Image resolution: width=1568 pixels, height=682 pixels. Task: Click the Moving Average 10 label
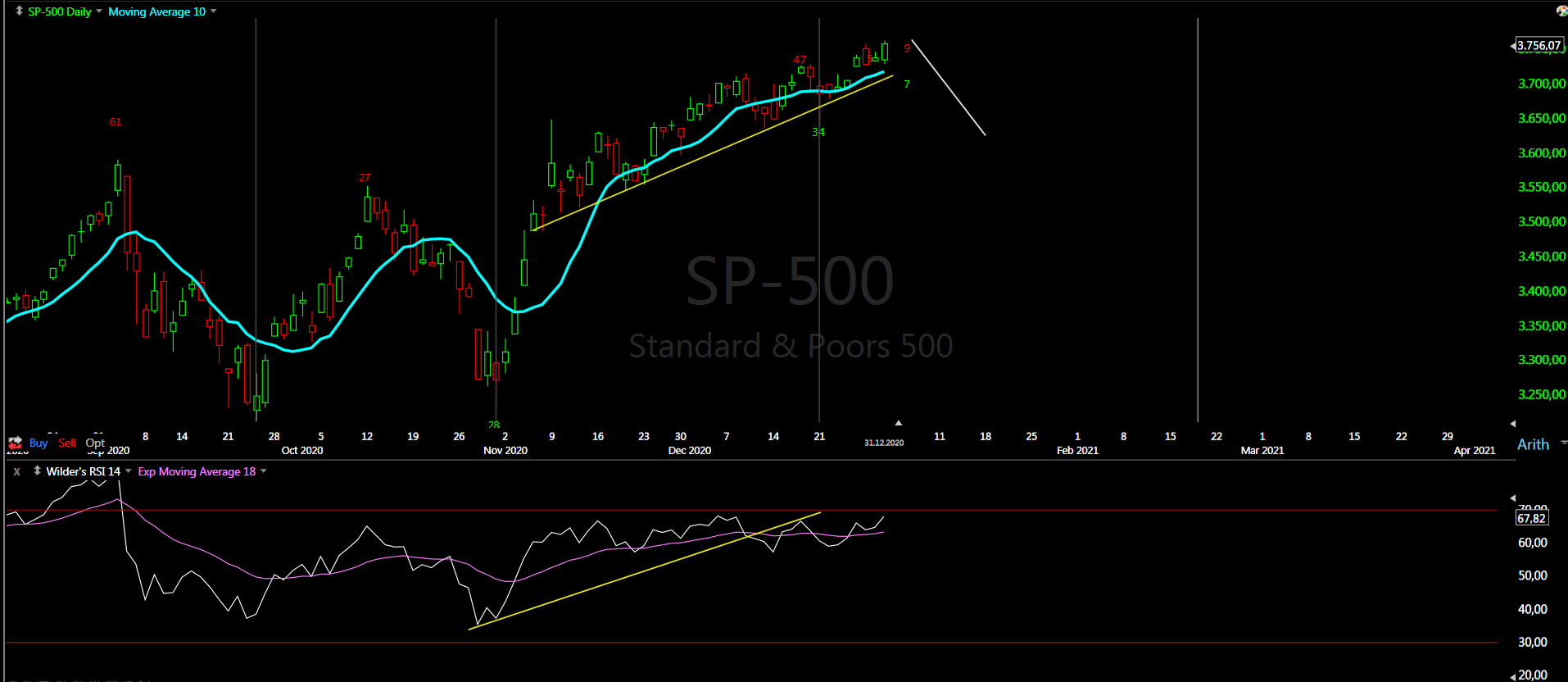(157, 11)
